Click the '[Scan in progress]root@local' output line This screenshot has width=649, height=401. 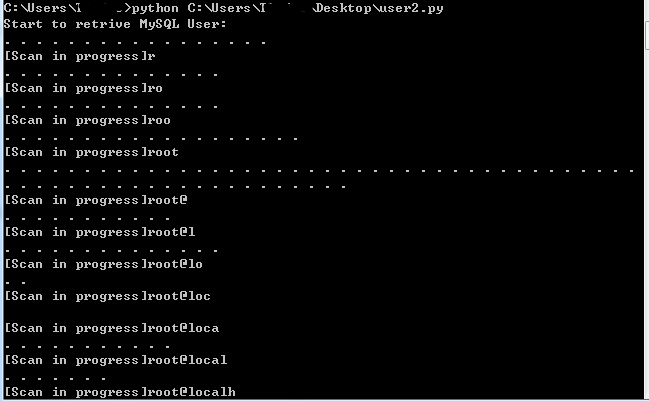(x=115, y=360)
